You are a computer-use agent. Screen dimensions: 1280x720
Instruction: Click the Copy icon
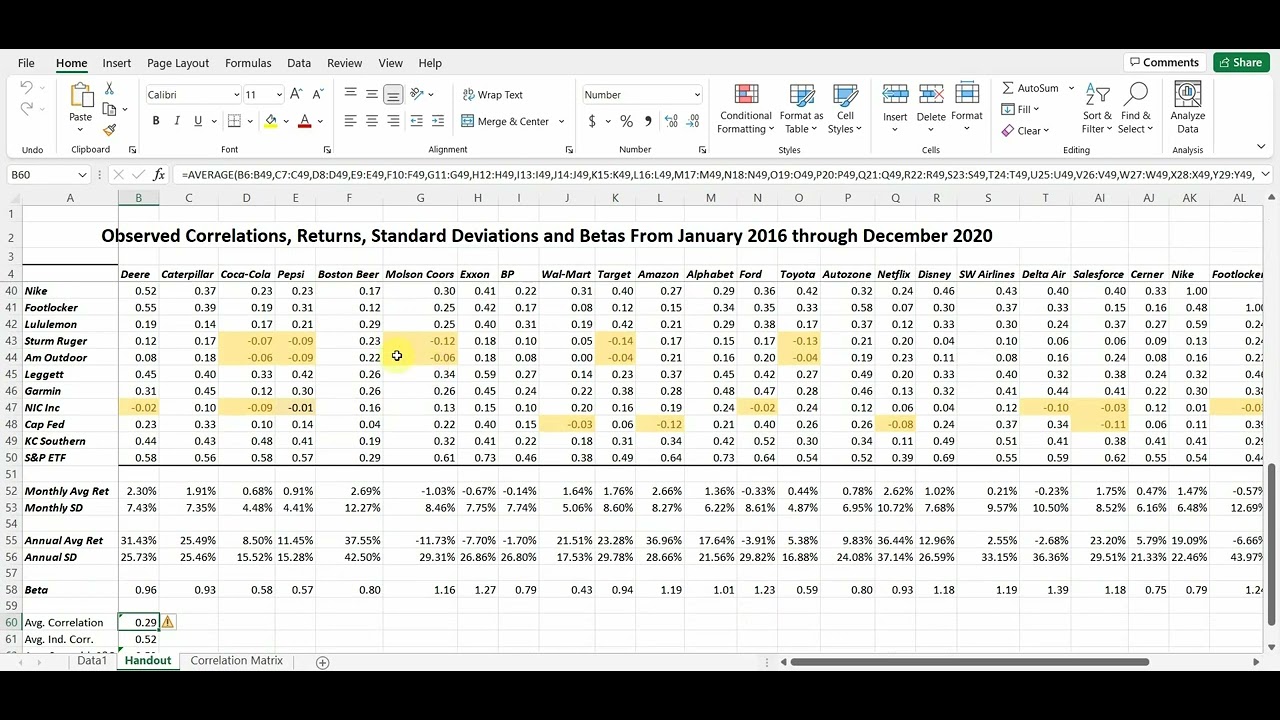click(109, 109)
